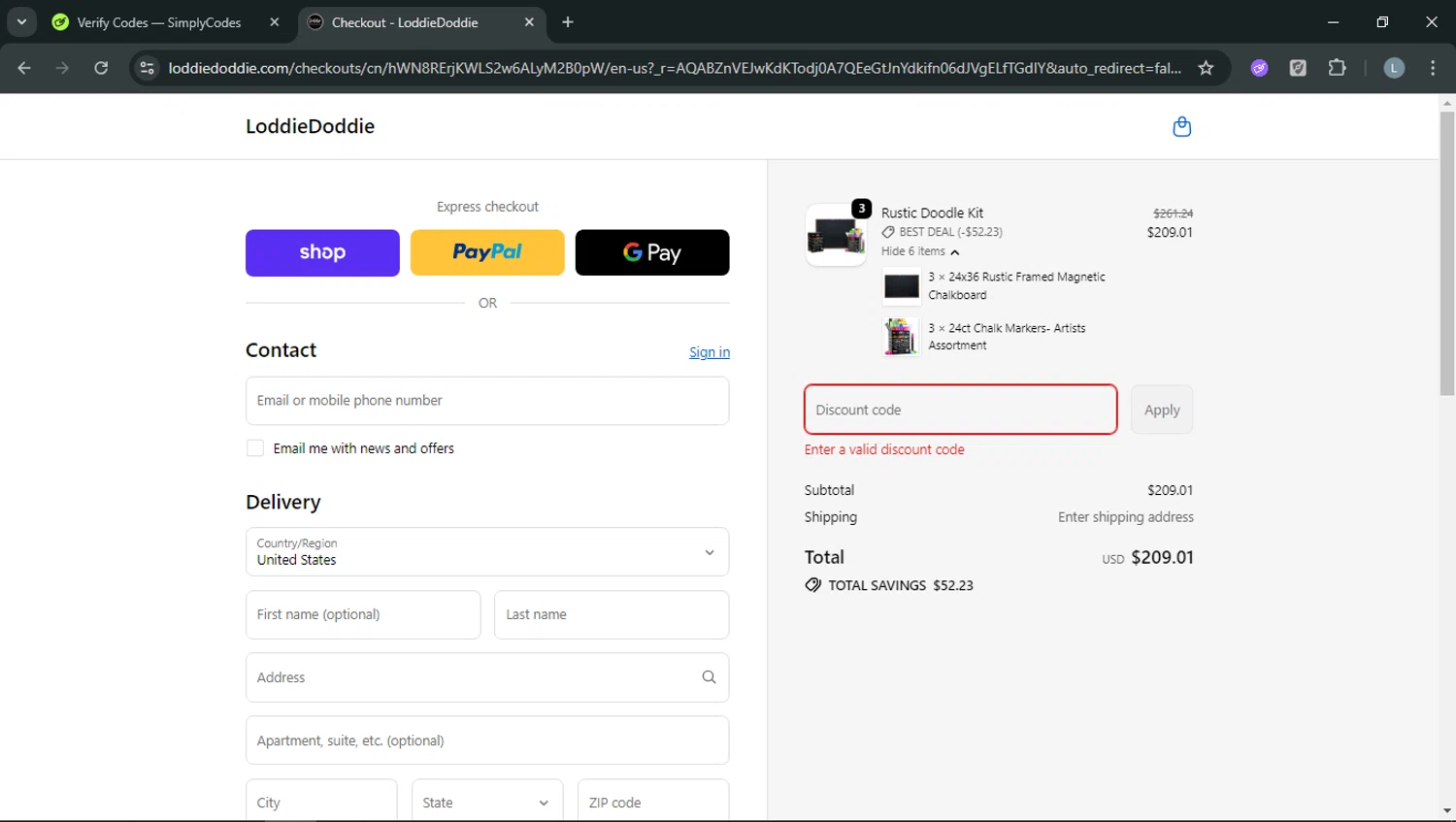Open the Chrome three-dot menu
1456x822 pixels.
(1433, 68)
